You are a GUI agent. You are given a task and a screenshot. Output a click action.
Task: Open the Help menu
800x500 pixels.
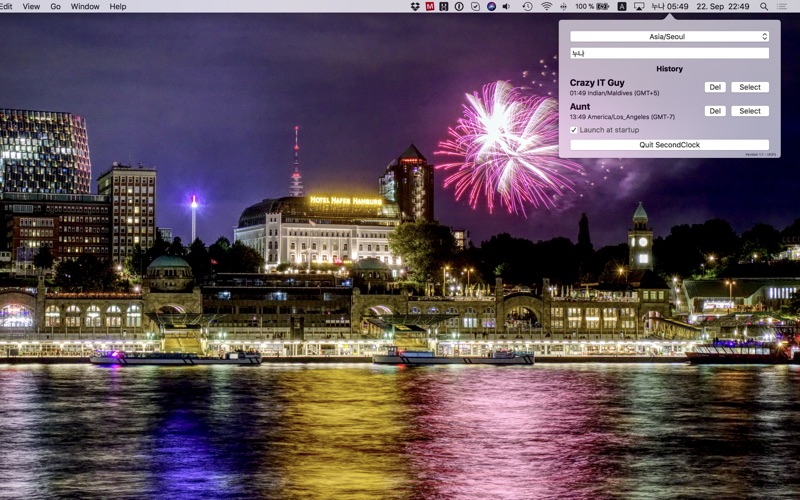(x=118, y=6)
